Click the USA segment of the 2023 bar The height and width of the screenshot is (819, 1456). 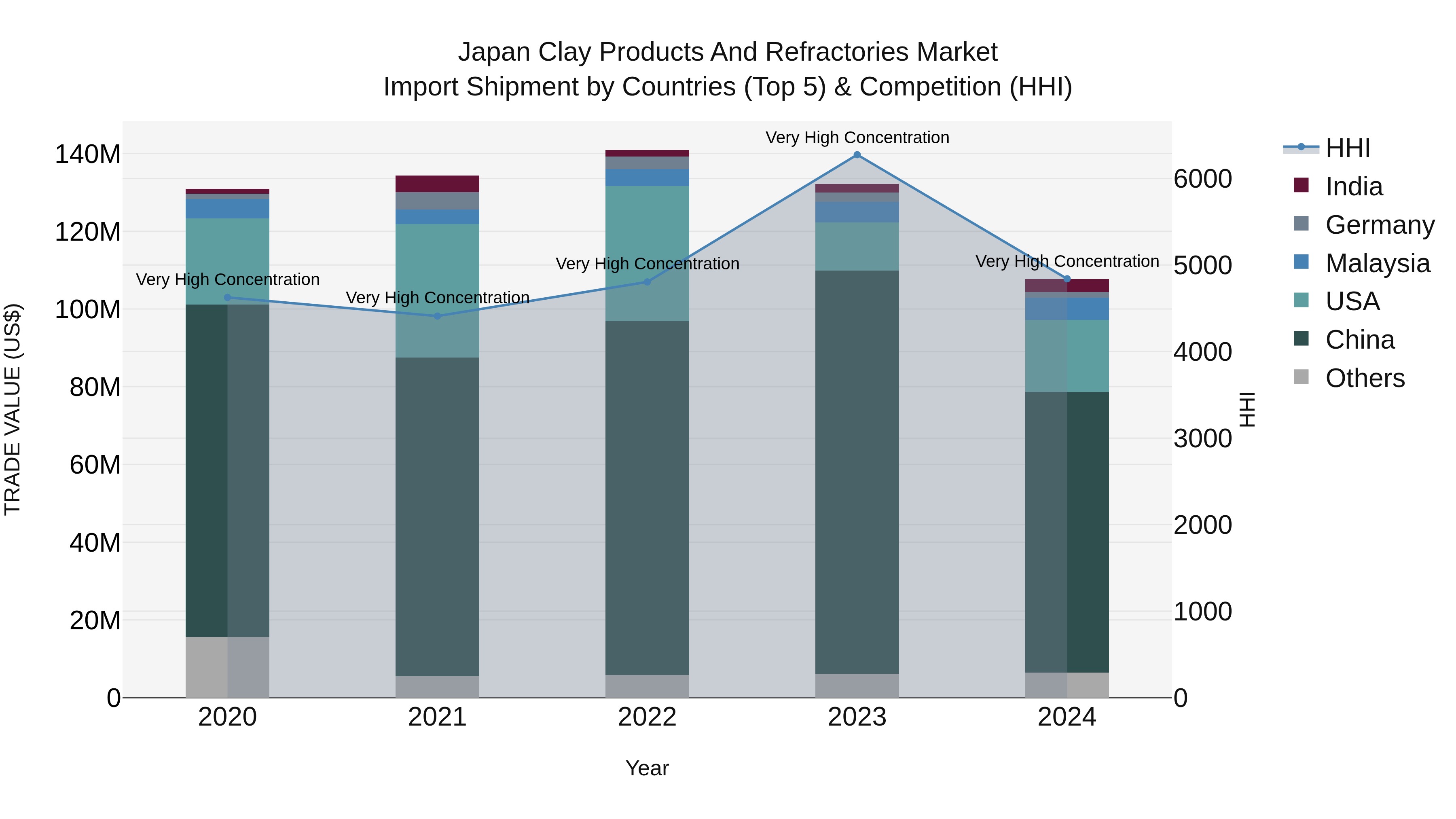[857, 246]
